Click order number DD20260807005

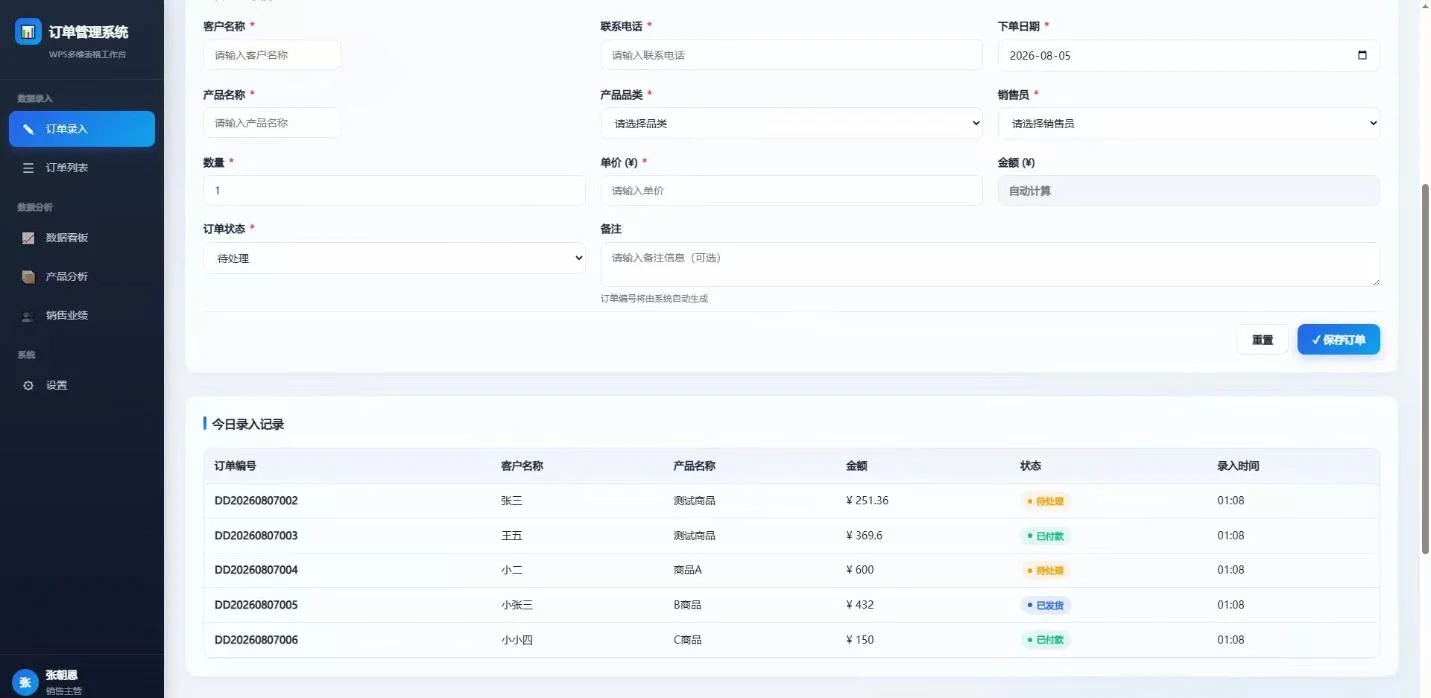coord(256,605)
